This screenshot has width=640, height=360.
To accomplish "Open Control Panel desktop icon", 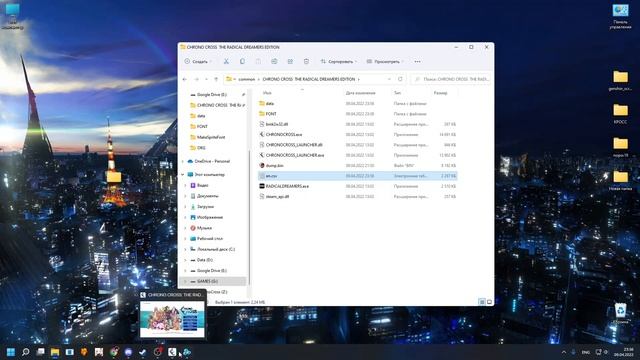I will pyautogui.click(x=620, y=16).
